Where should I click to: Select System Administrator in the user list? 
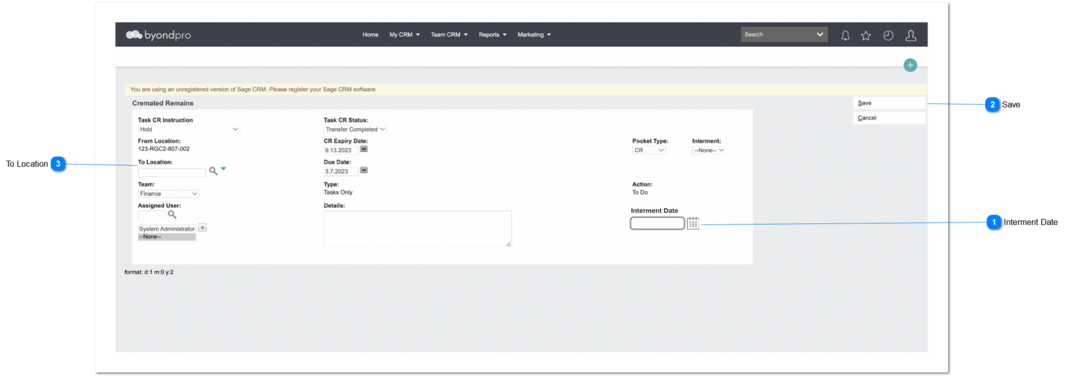click(167, 230)
